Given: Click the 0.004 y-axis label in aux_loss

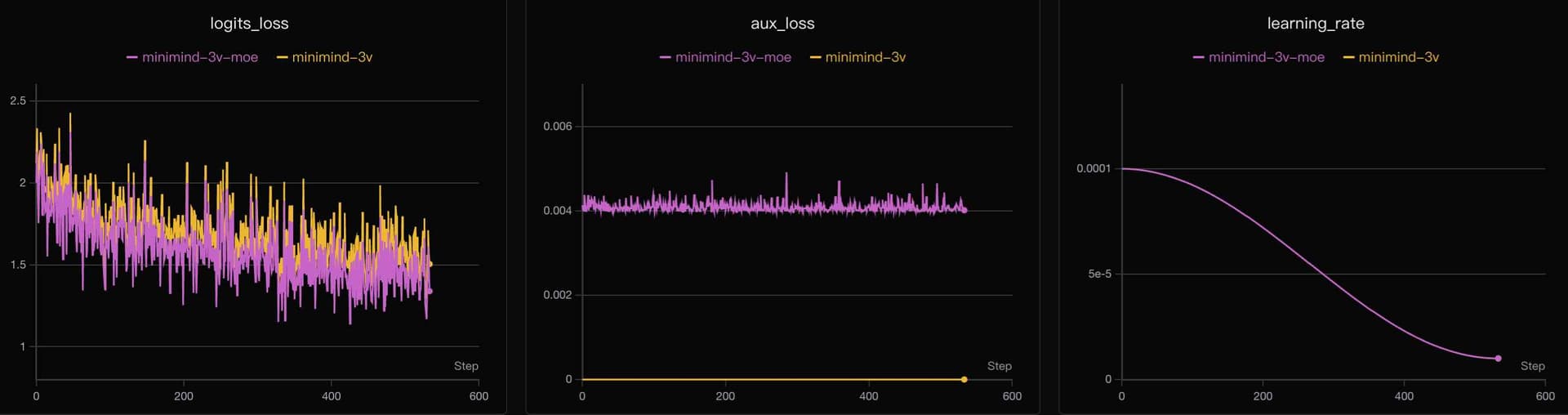Looking at the screenshot, I should 558,211.
